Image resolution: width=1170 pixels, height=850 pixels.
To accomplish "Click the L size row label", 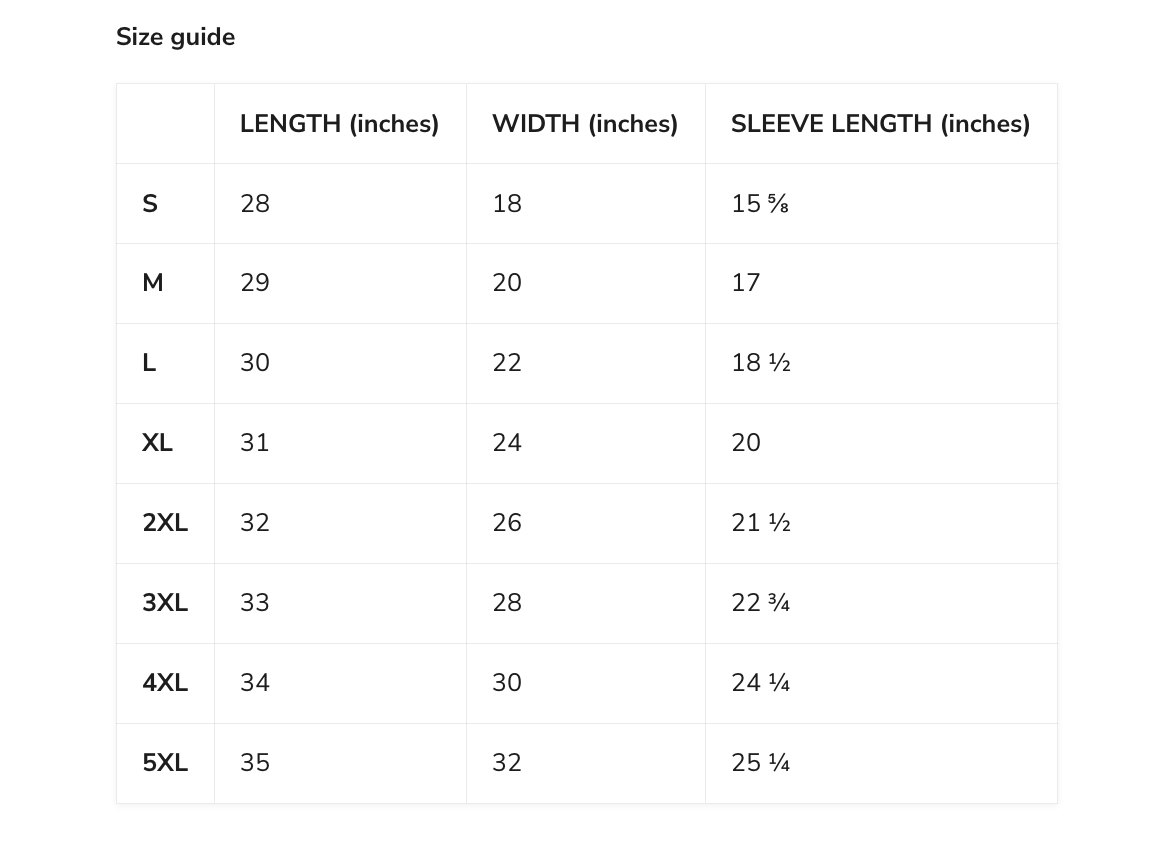I will pyautogui.click(x=149, y=363).
